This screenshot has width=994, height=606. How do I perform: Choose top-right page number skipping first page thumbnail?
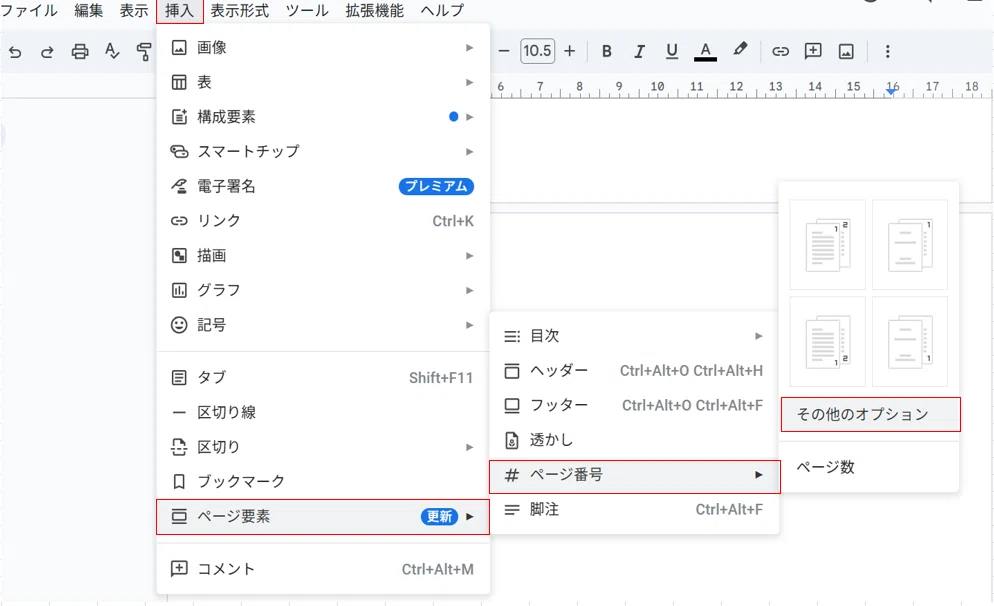coord(910,245)
